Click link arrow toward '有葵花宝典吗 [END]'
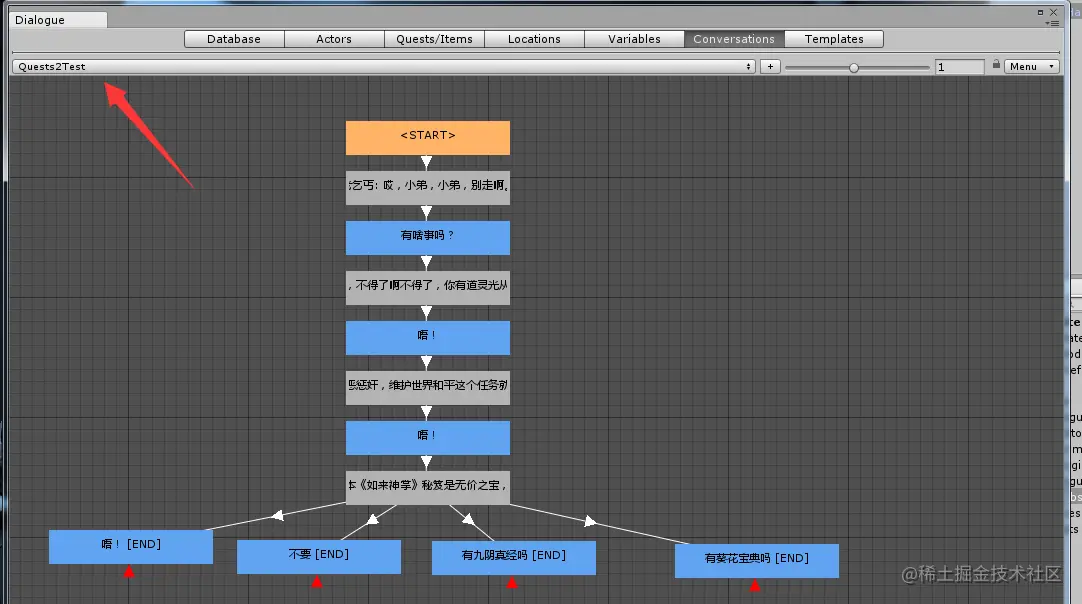The height and width of the screenshot is (604, 1082). point(590,521)
